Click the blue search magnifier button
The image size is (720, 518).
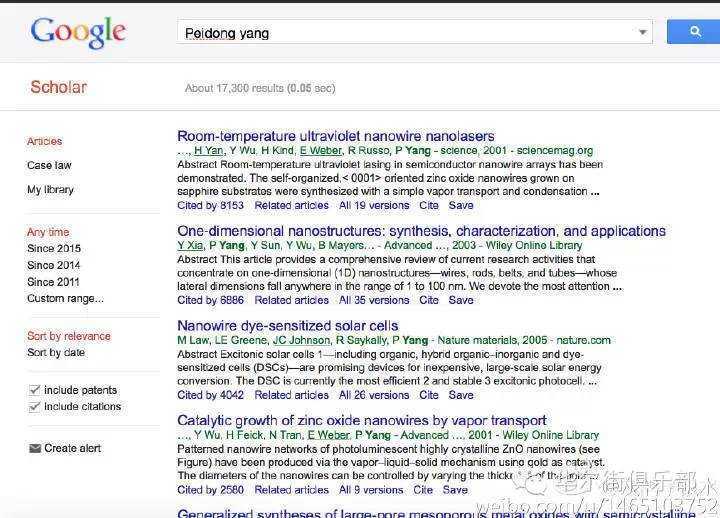pyautogui.click(x=693, y=32)
